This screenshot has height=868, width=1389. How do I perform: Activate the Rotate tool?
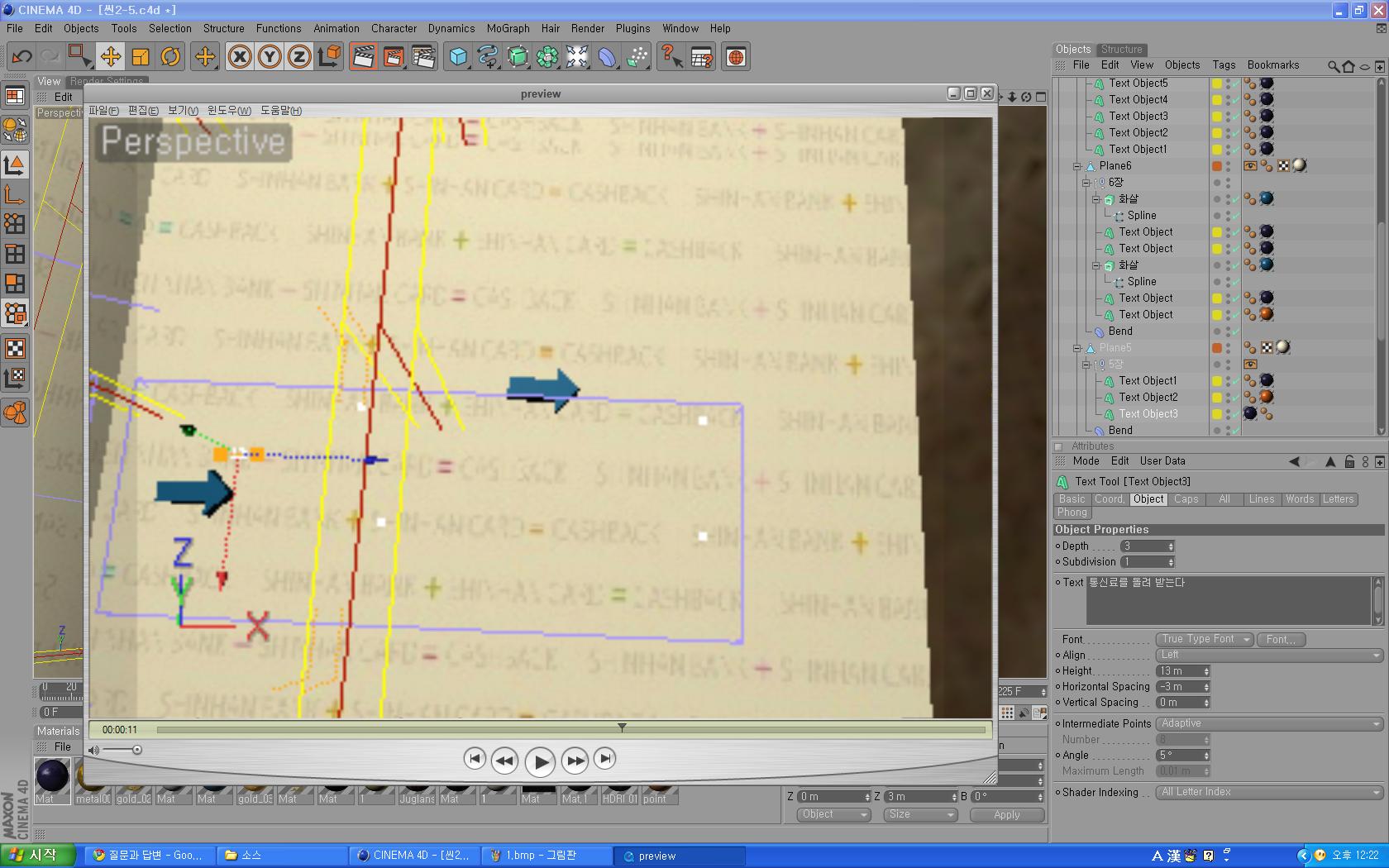click(170, 57)
